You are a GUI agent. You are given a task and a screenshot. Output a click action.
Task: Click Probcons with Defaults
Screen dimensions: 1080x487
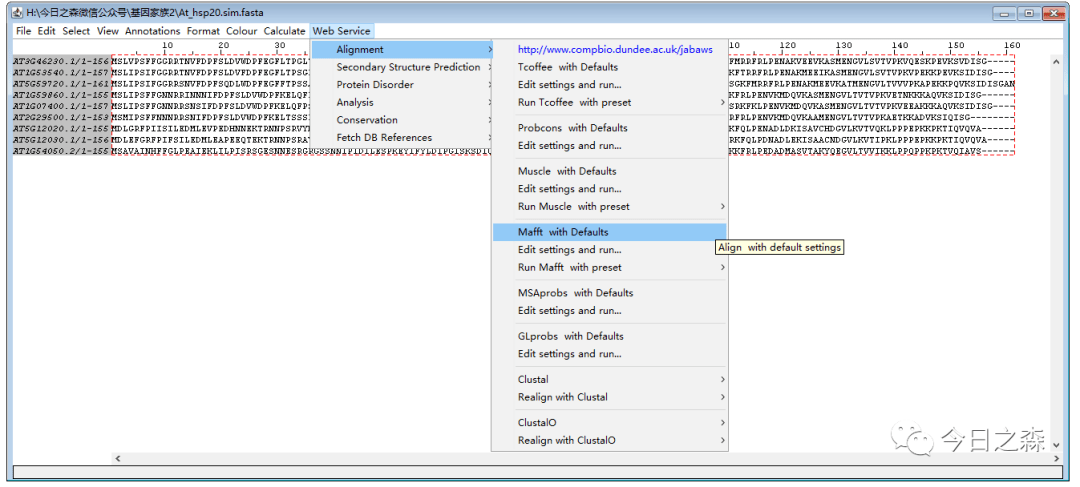coord(572,128)
